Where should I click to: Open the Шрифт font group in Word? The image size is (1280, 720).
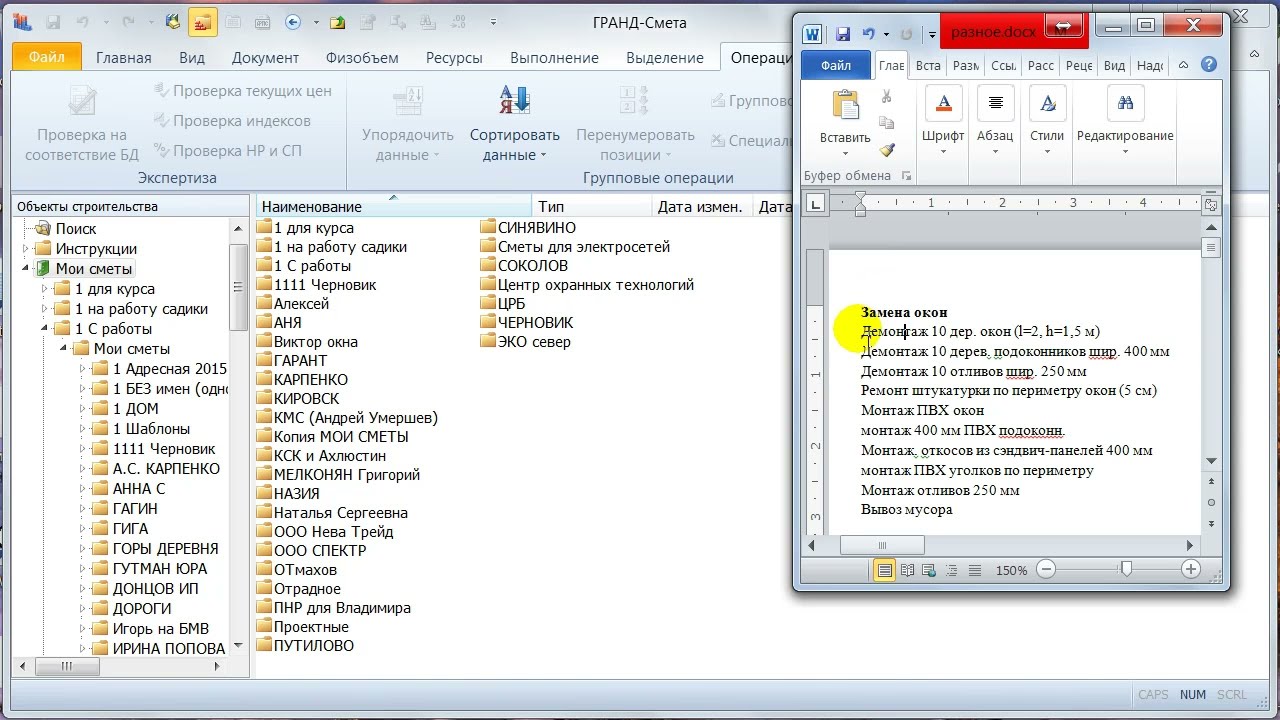coord(943,120)
